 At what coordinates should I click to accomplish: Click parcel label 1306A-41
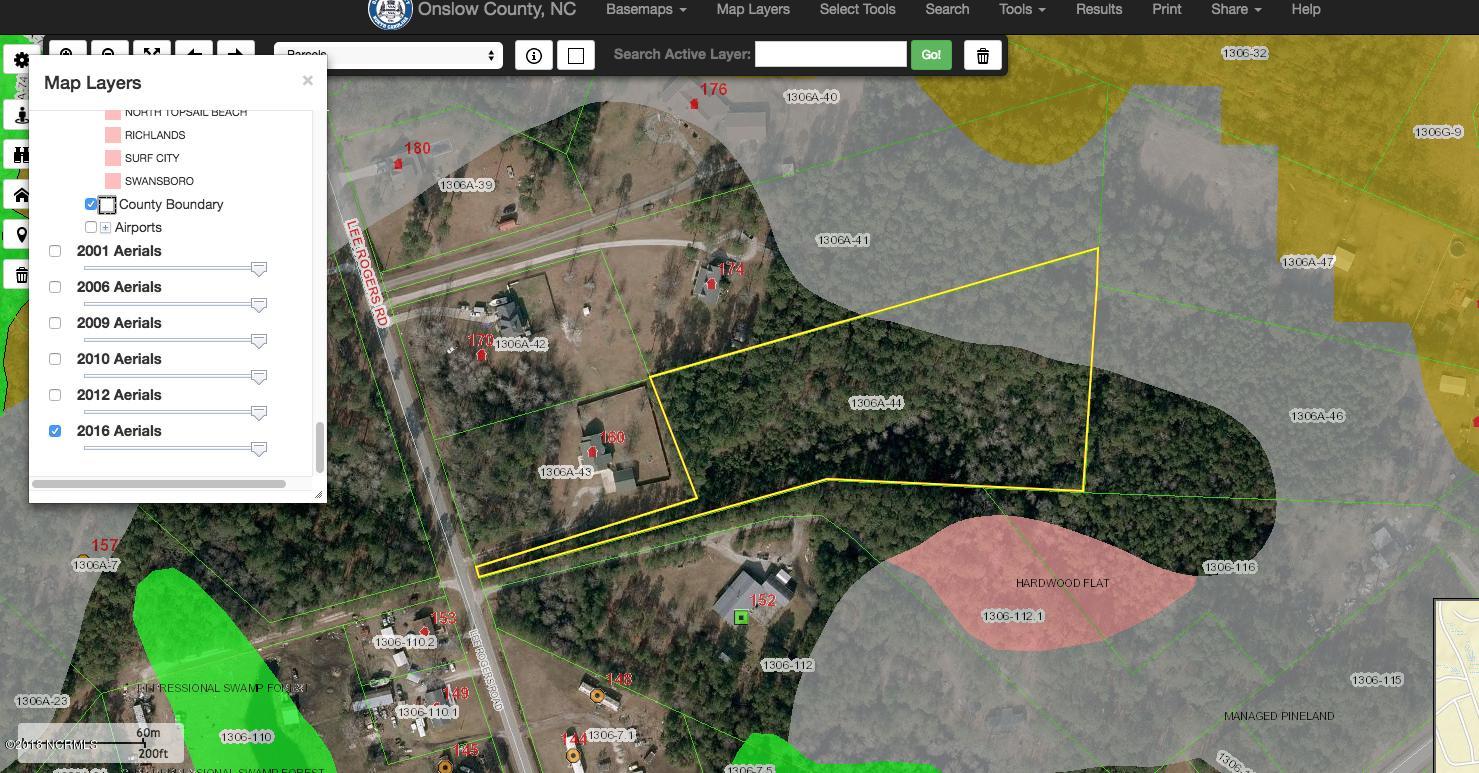coord(843,240)
